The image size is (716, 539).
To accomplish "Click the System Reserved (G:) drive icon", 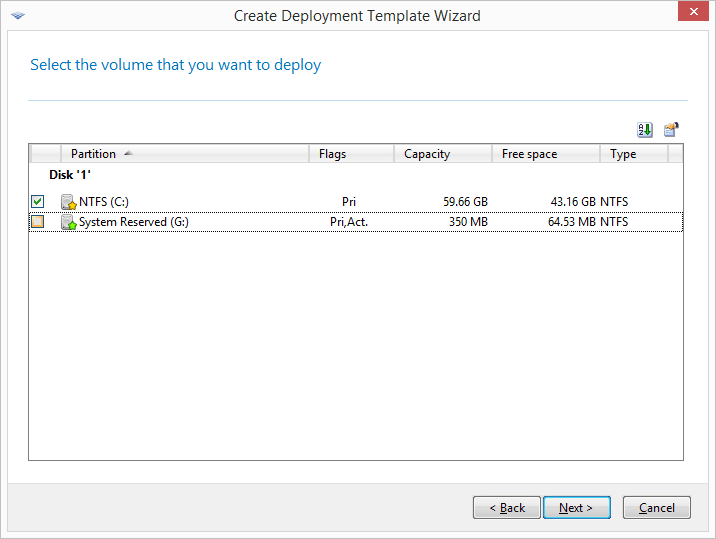I will (68, 222).
